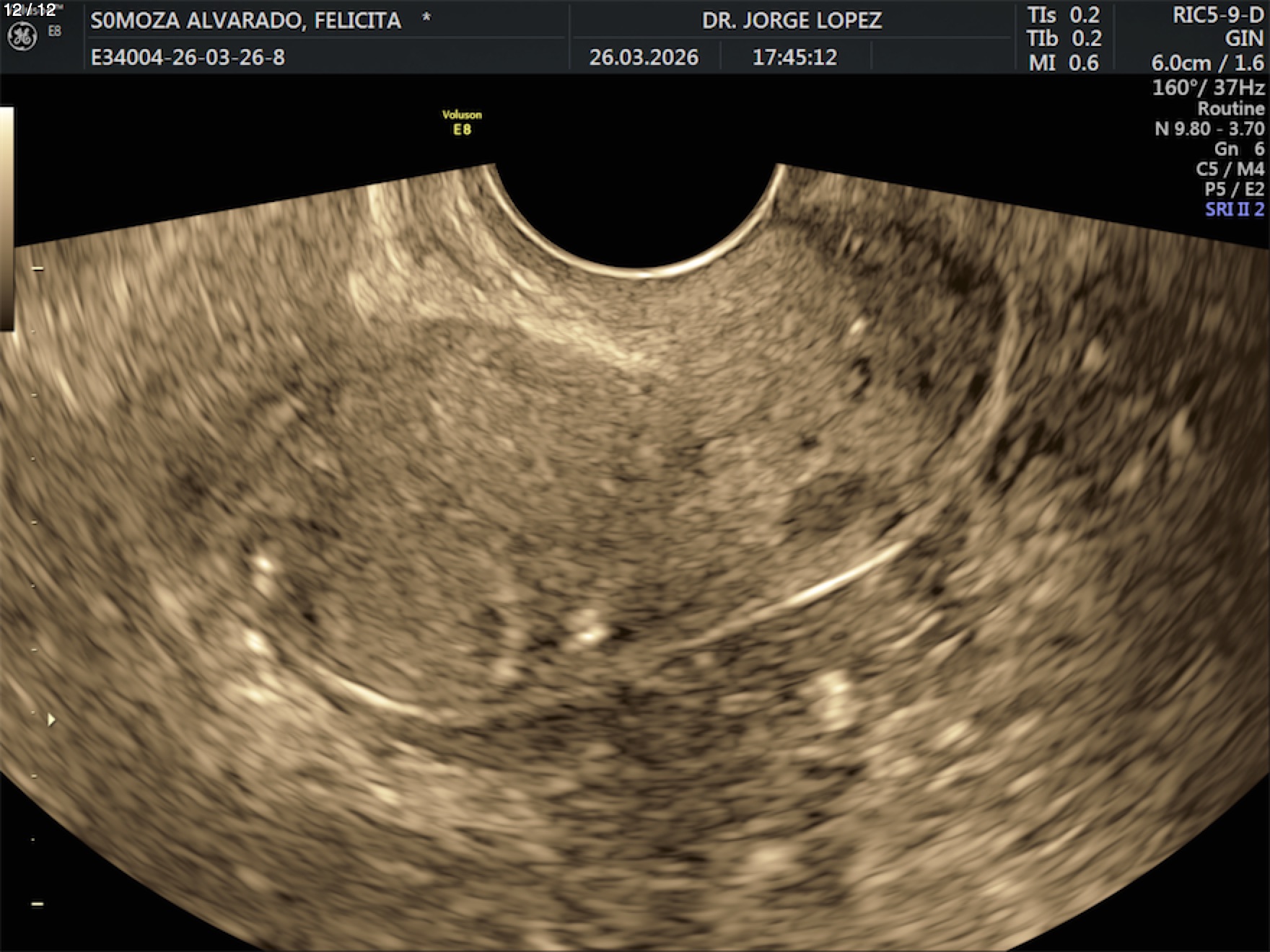
Task: Click the small E8 text beside the GE logo
Action: click(55, 31)
